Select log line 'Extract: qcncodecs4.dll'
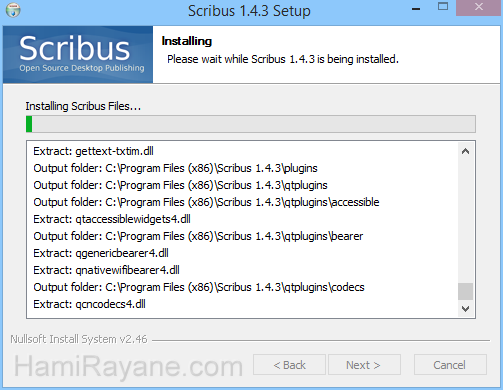This screenshot has width=503, height=390. 89,304
